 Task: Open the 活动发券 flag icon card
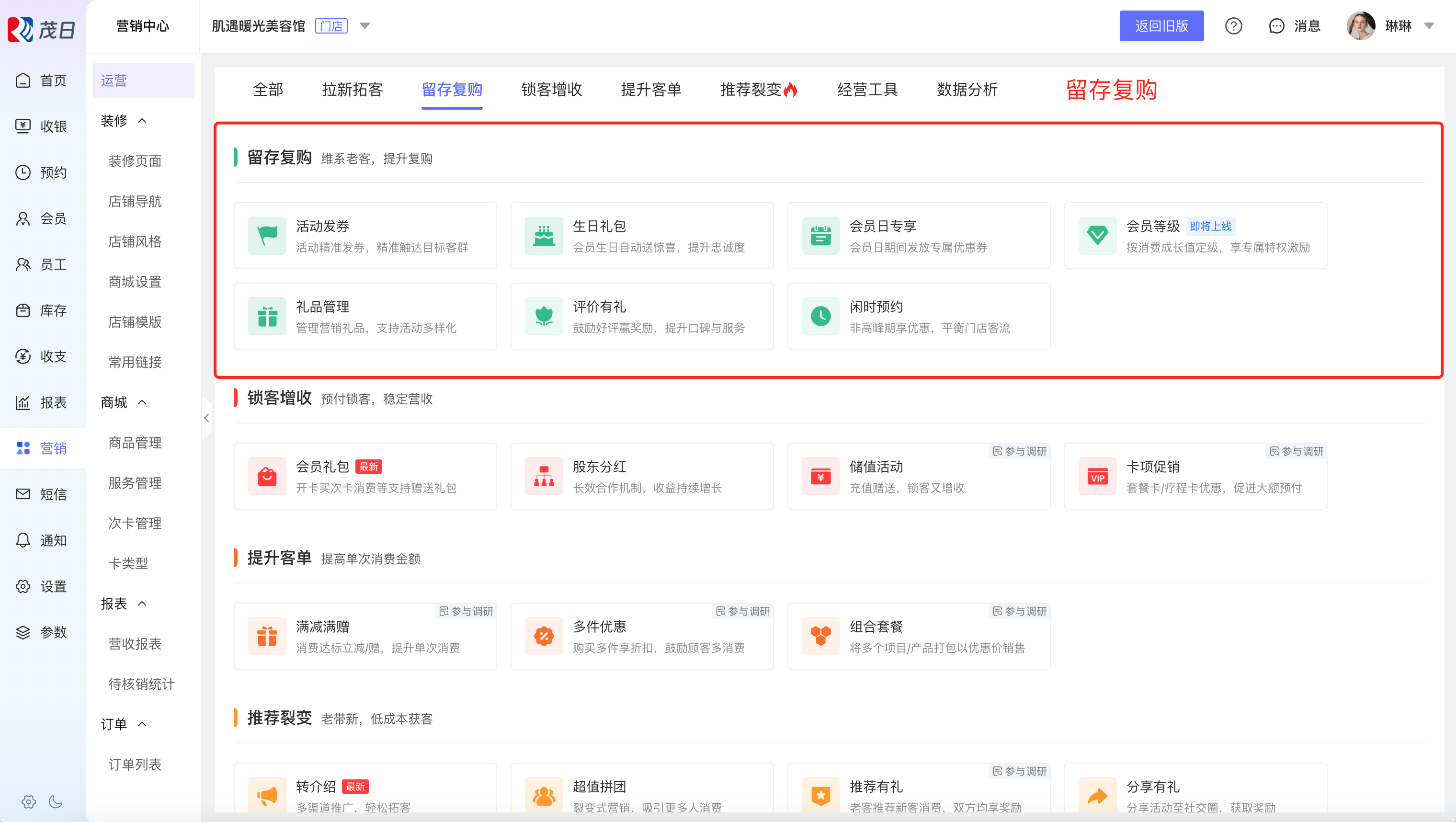[267, 235]
